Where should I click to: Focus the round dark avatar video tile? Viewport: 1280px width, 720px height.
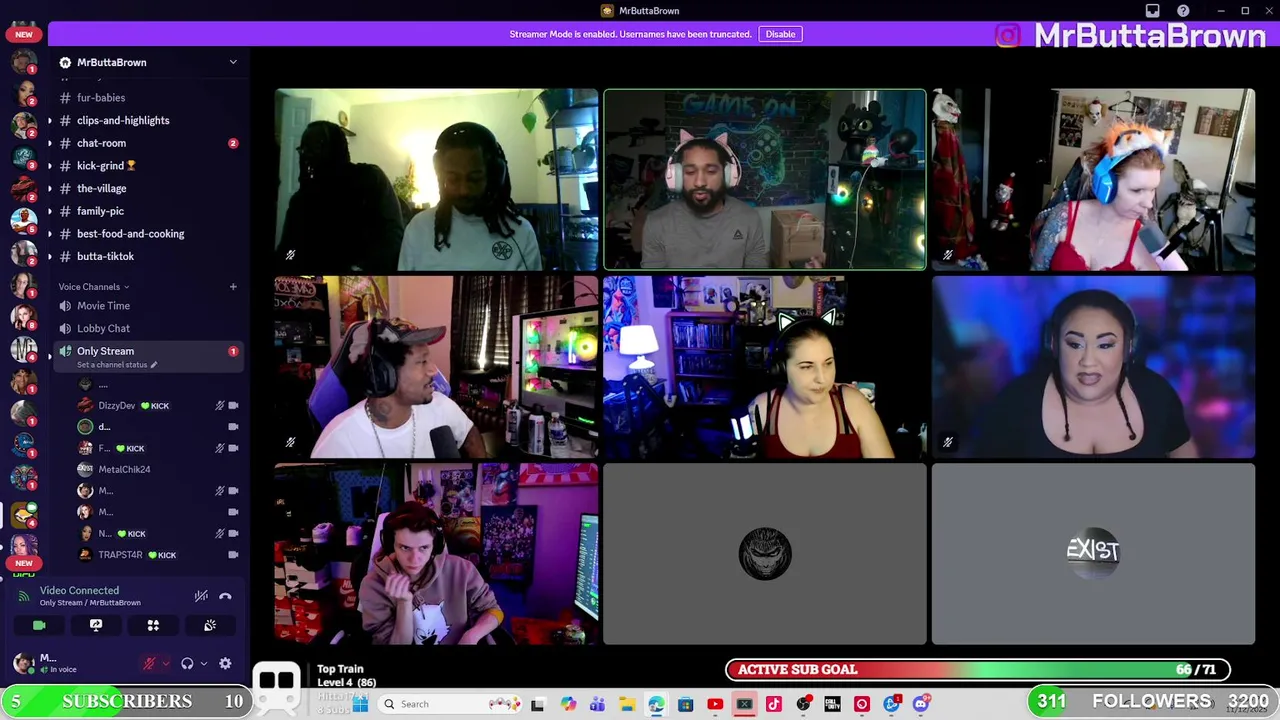(x=765, y=553)
